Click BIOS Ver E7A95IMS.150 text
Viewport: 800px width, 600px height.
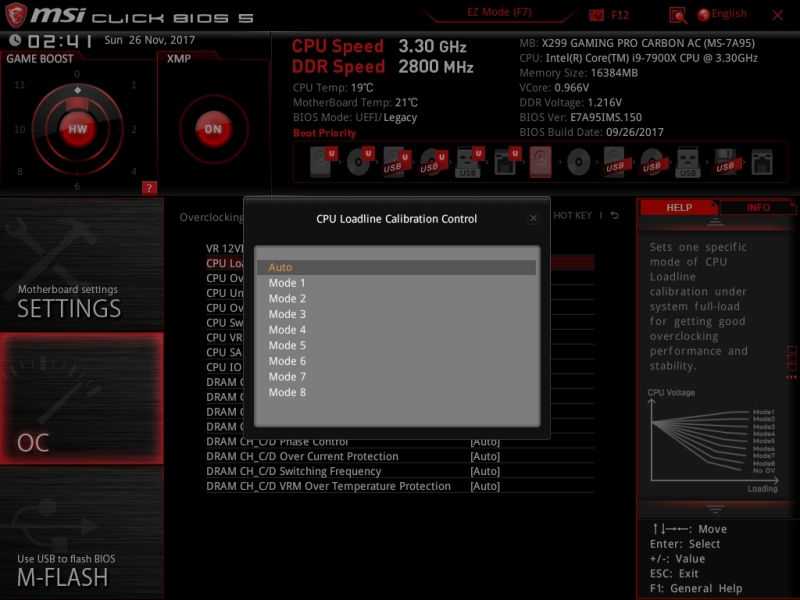[x=581, y=117]
